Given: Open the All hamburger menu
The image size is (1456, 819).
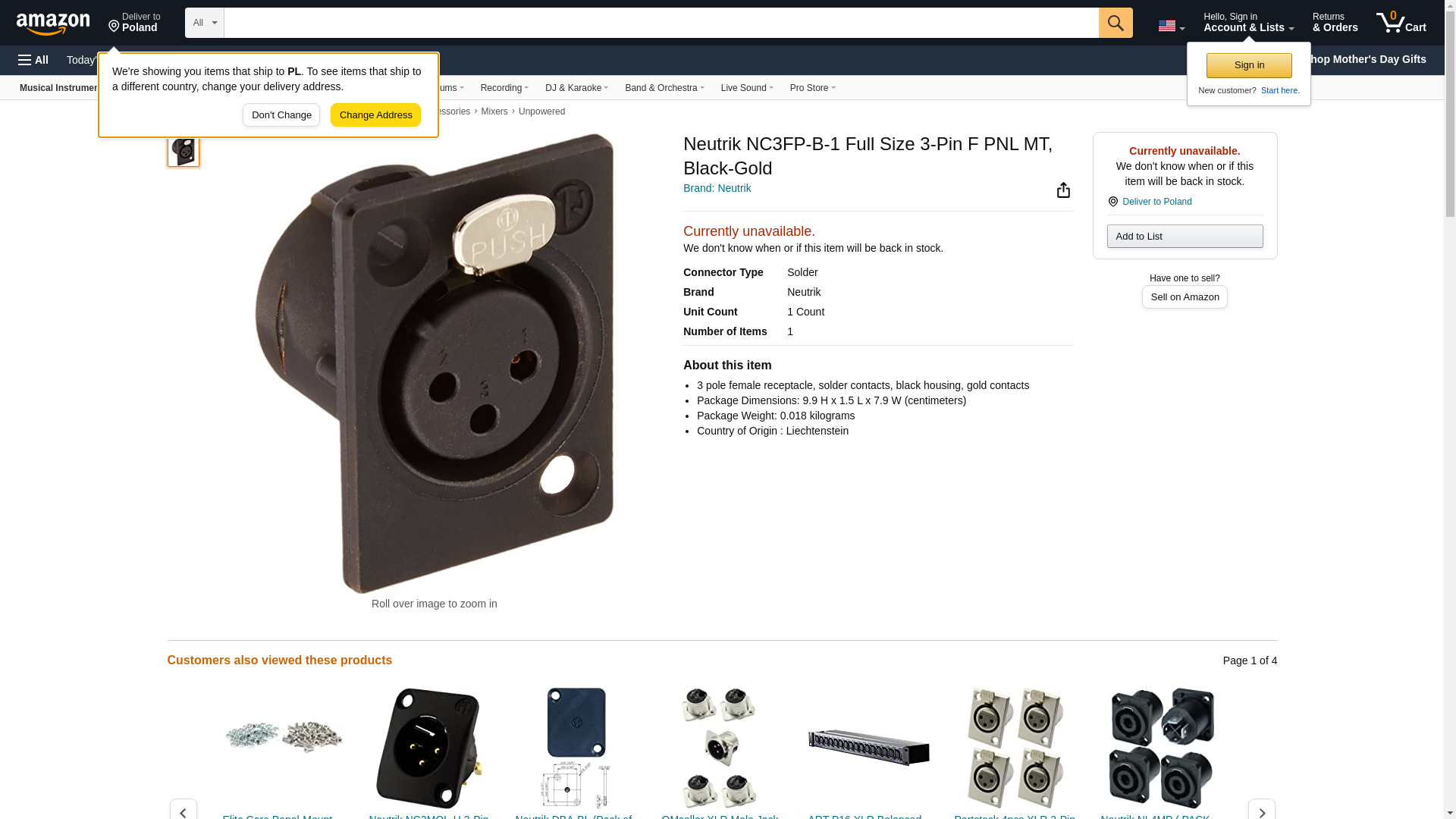Looking at the screenshot, I should (33, 60).
